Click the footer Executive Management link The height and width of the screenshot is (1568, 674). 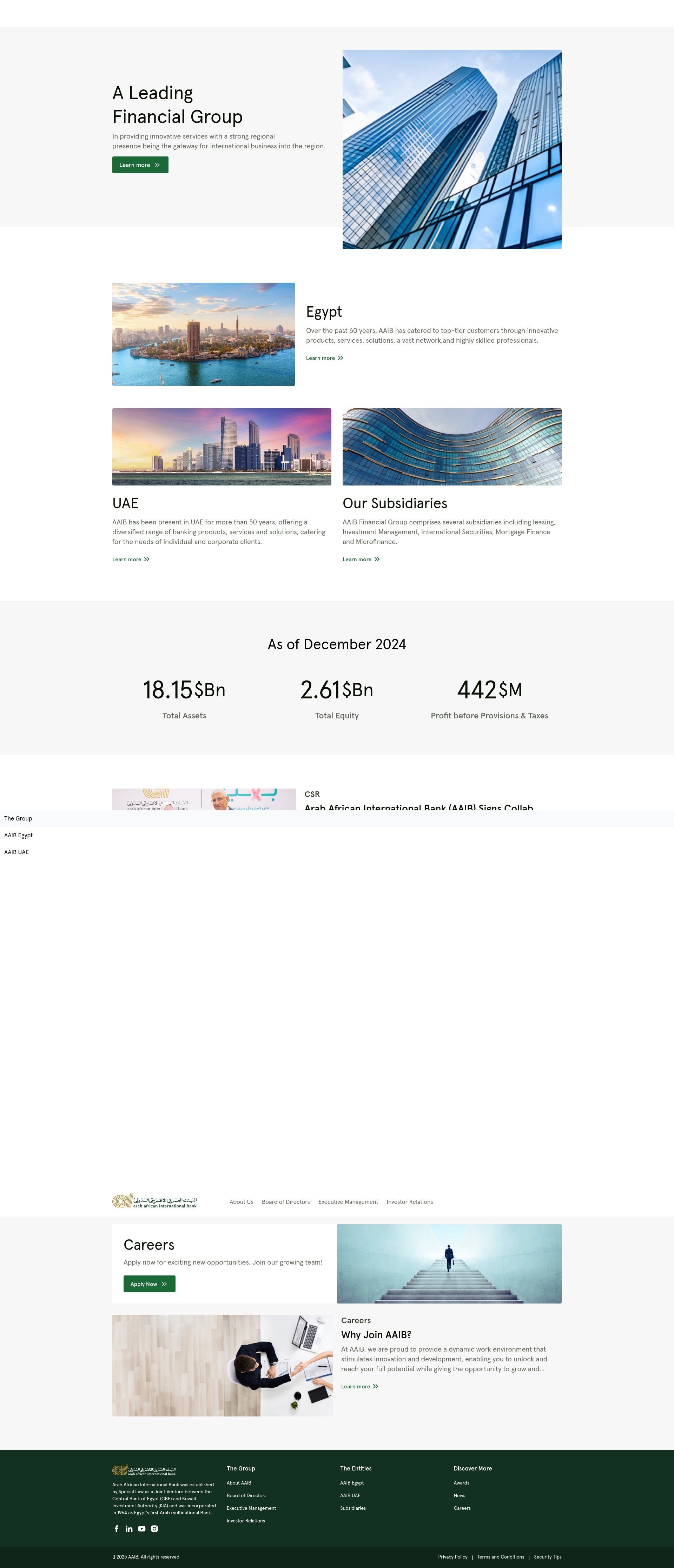[x=251, y=1508]
